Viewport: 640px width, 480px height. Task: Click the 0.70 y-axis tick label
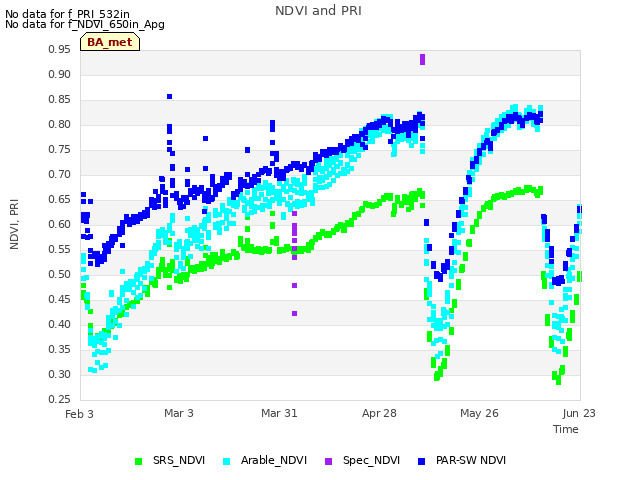coord(59,174)
